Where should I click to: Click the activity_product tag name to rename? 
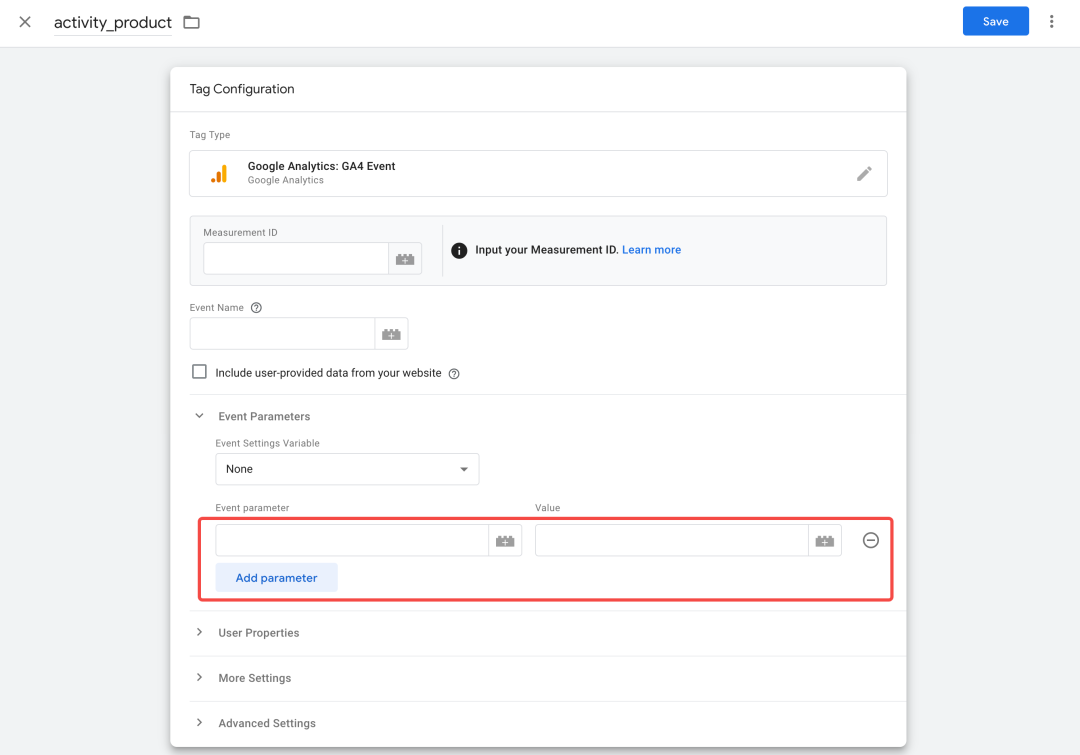[113, 23]
